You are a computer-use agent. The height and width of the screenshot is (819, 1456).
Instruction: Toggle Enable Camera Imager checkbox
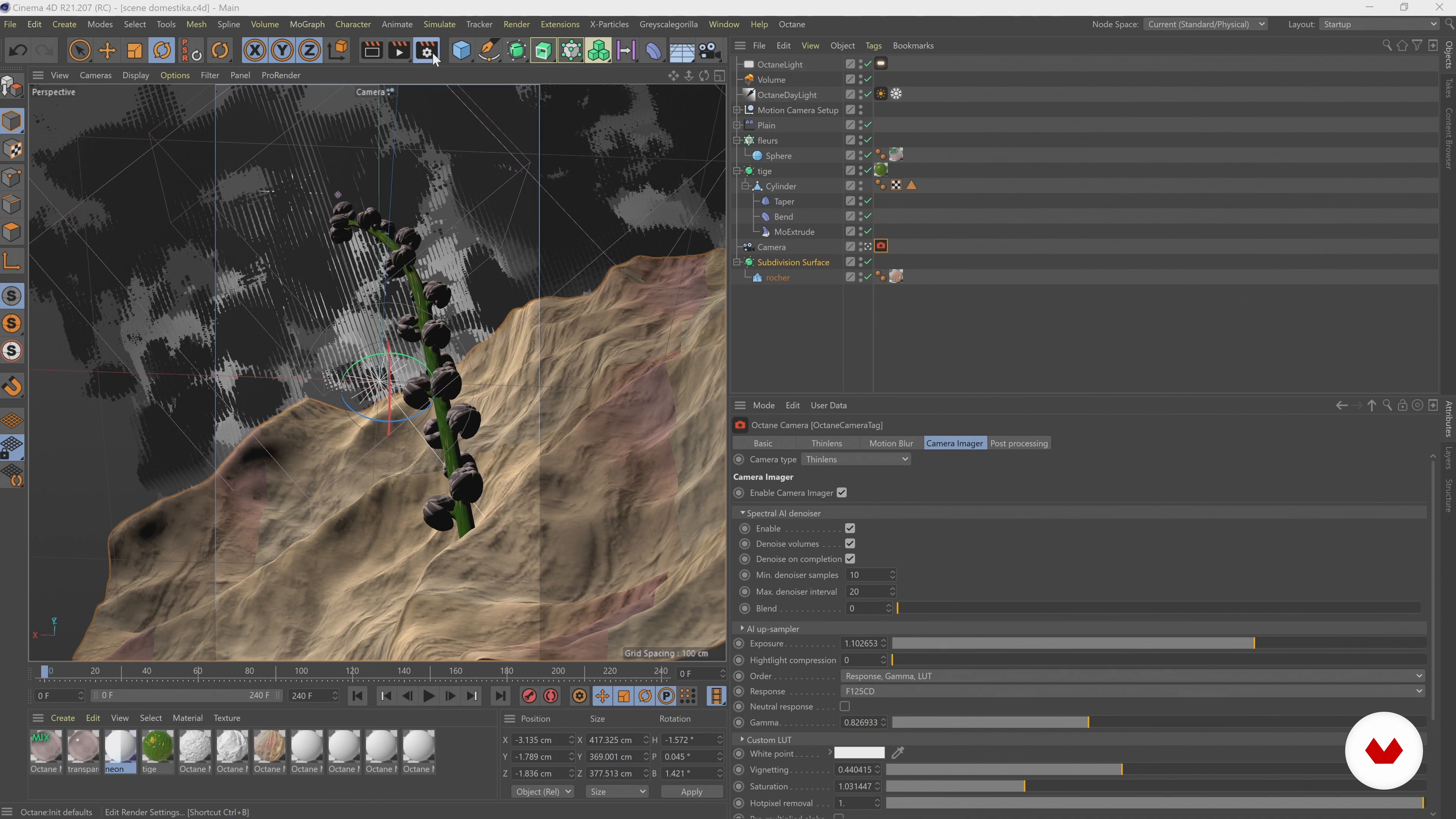pos(842,493)
